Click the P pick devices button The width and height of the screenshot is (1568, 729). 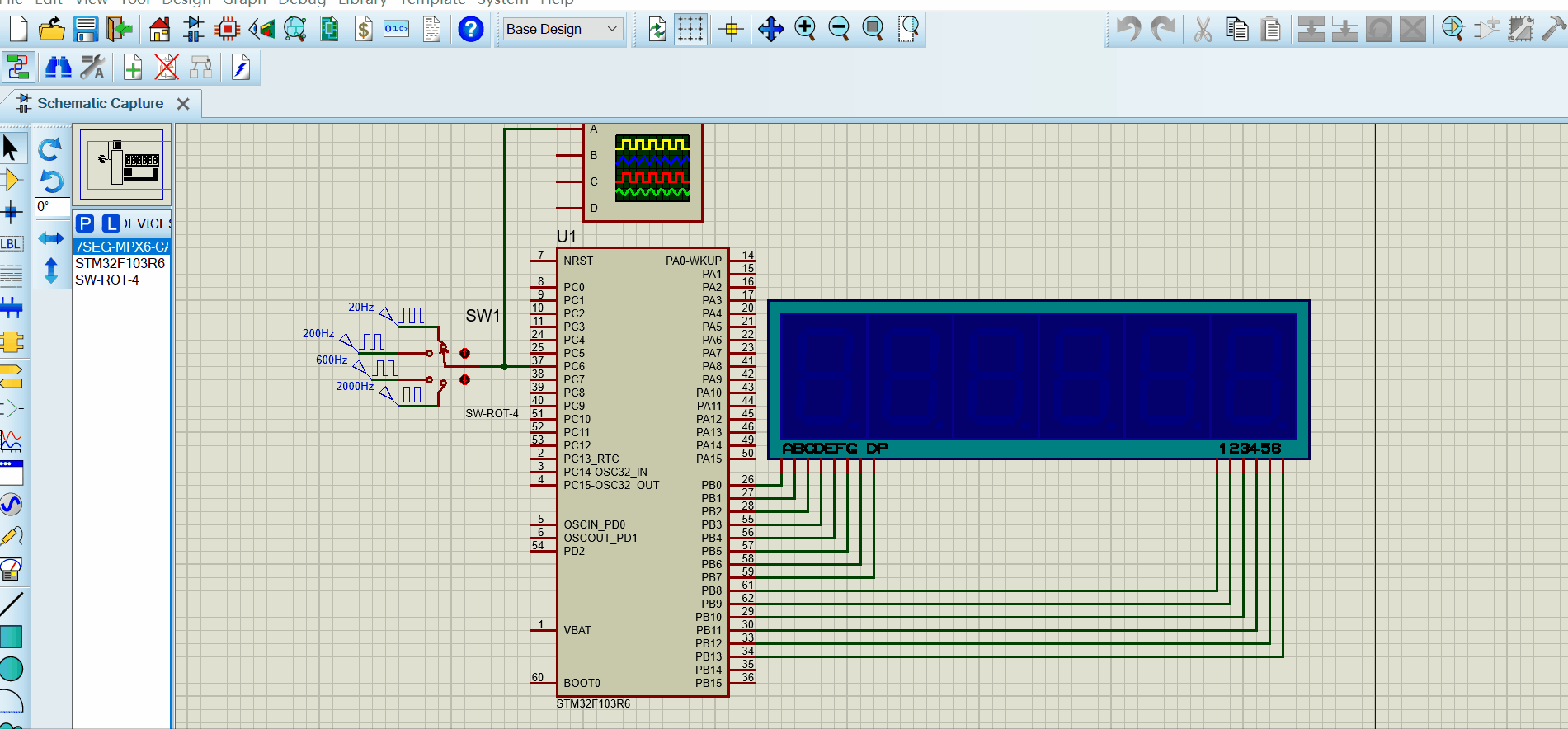coord(85,223)
